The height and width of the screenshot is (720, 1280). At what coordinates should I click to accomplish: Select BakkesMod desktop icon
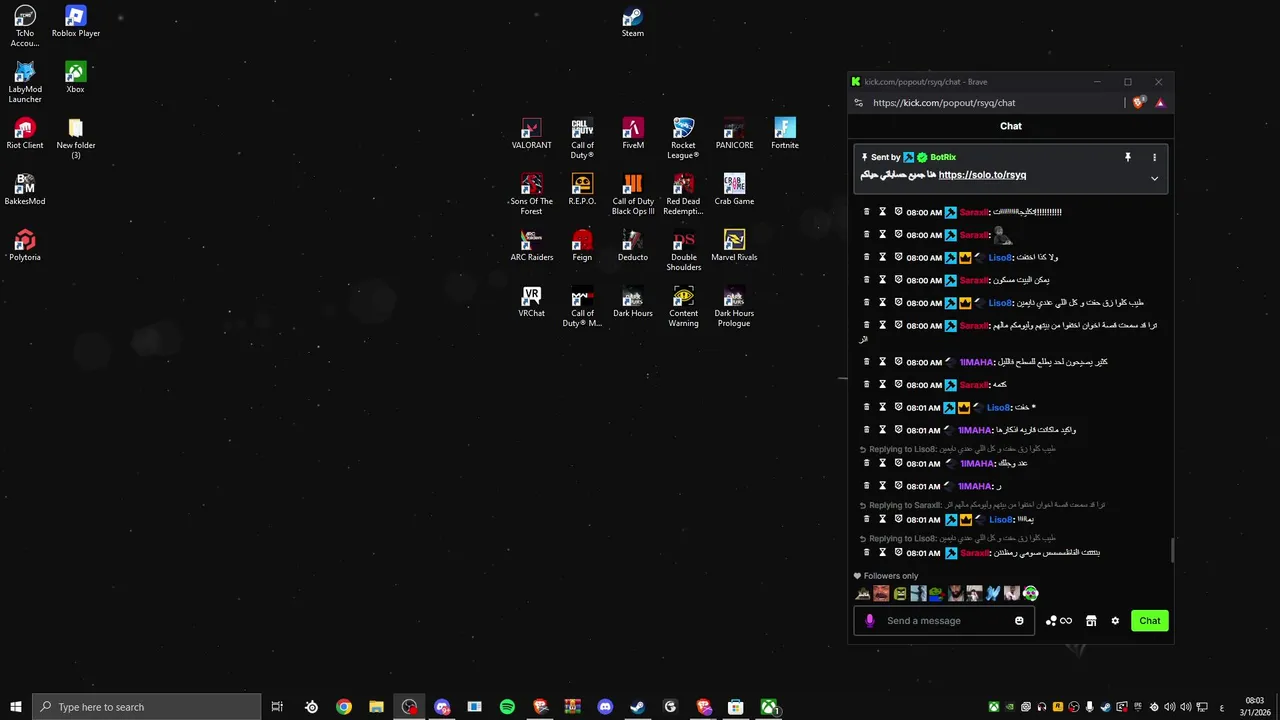(25, 190)
